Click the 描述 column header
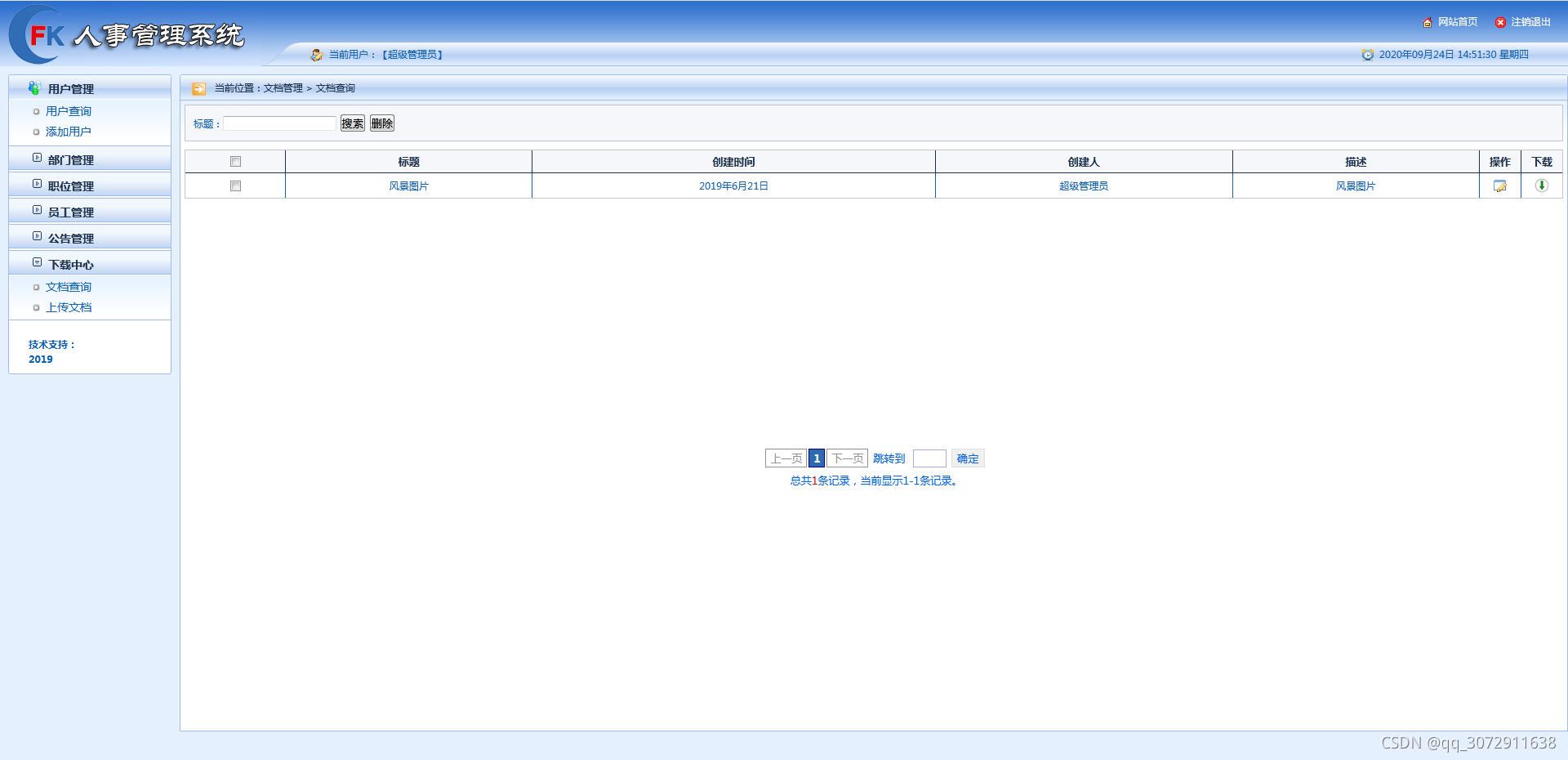1568x760 pixels. [1356, 162]
